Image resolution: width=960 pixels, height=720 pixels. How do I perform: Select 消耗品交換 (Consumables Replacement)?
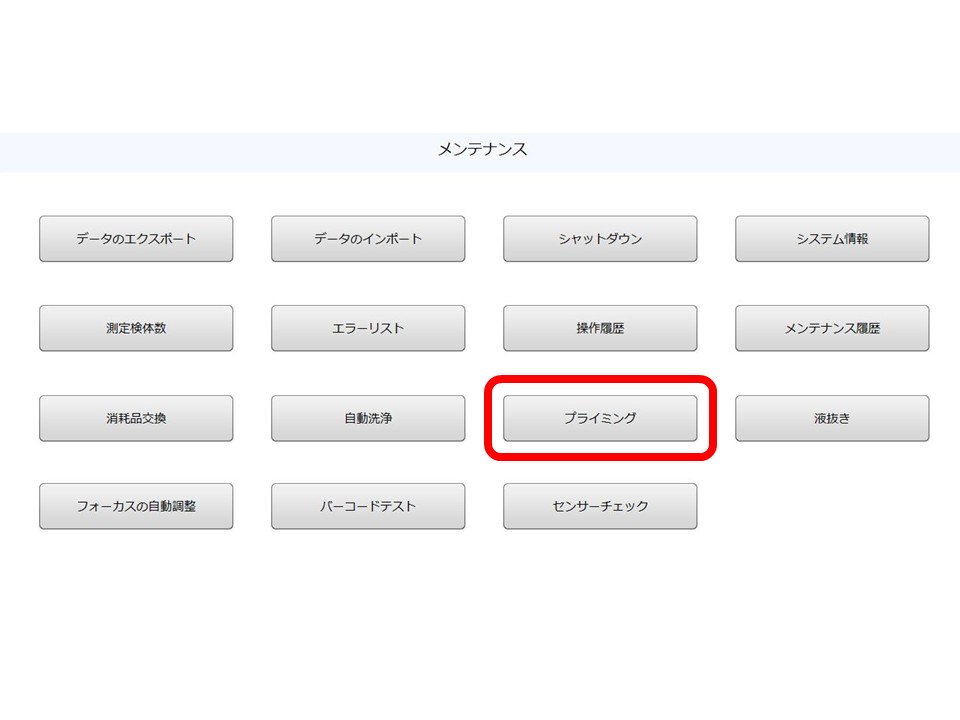[135, 417]
